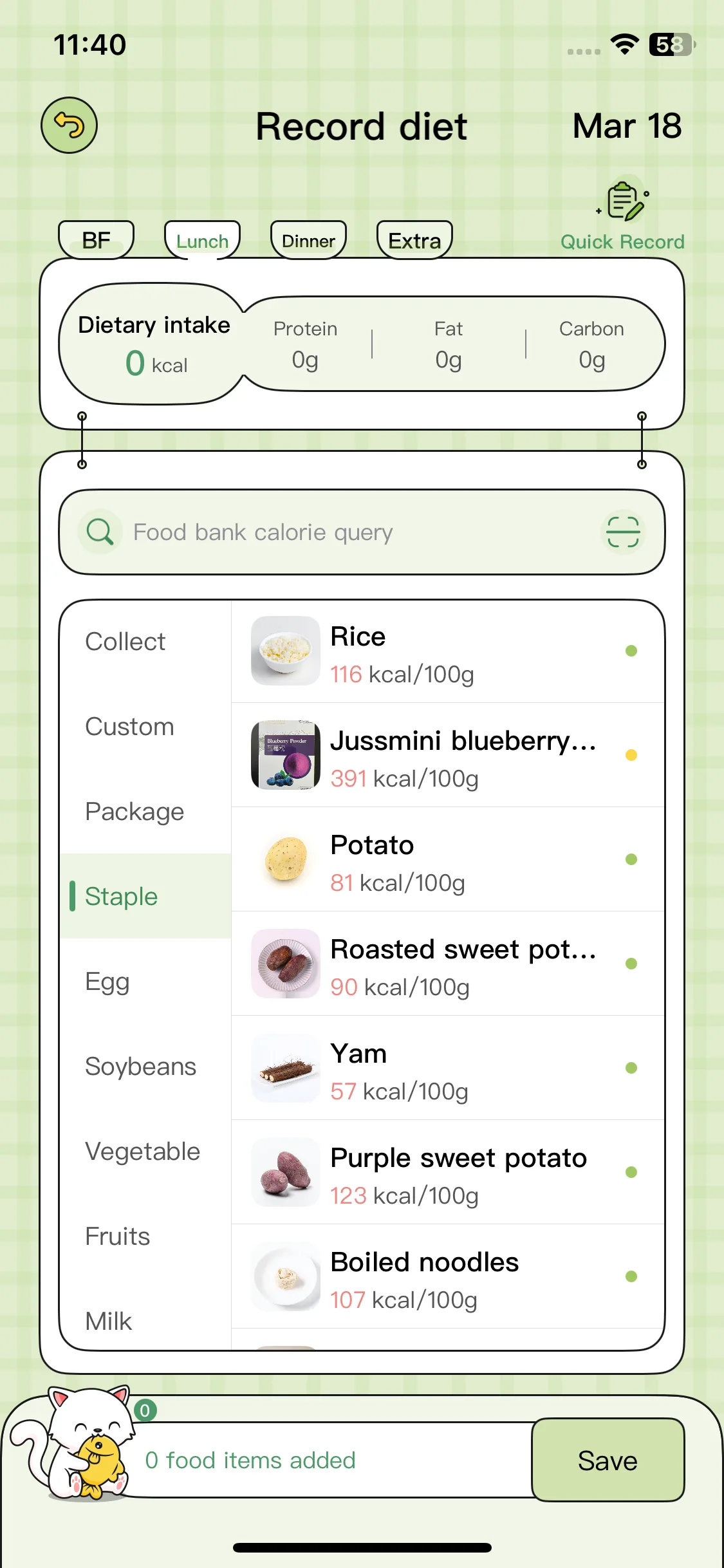Tap the magnifier search icon
Viewport: 724px width, 1568px height.
[x=100, y=532]
